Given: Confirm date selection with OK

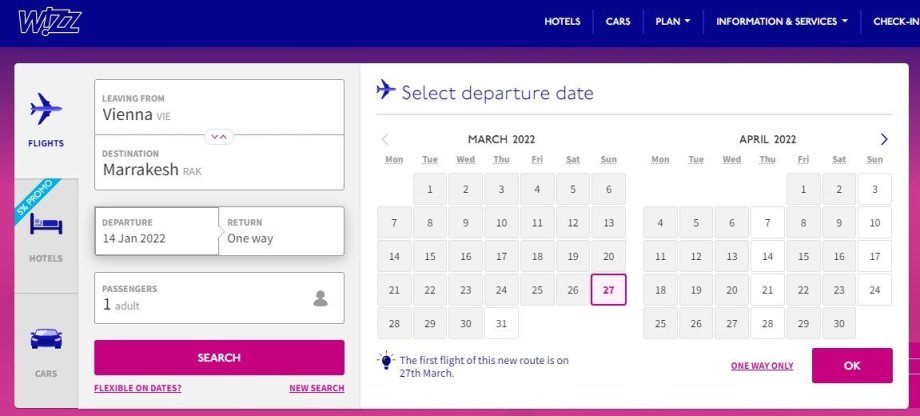Looking at the screenshot, I should tap(851, 366).
